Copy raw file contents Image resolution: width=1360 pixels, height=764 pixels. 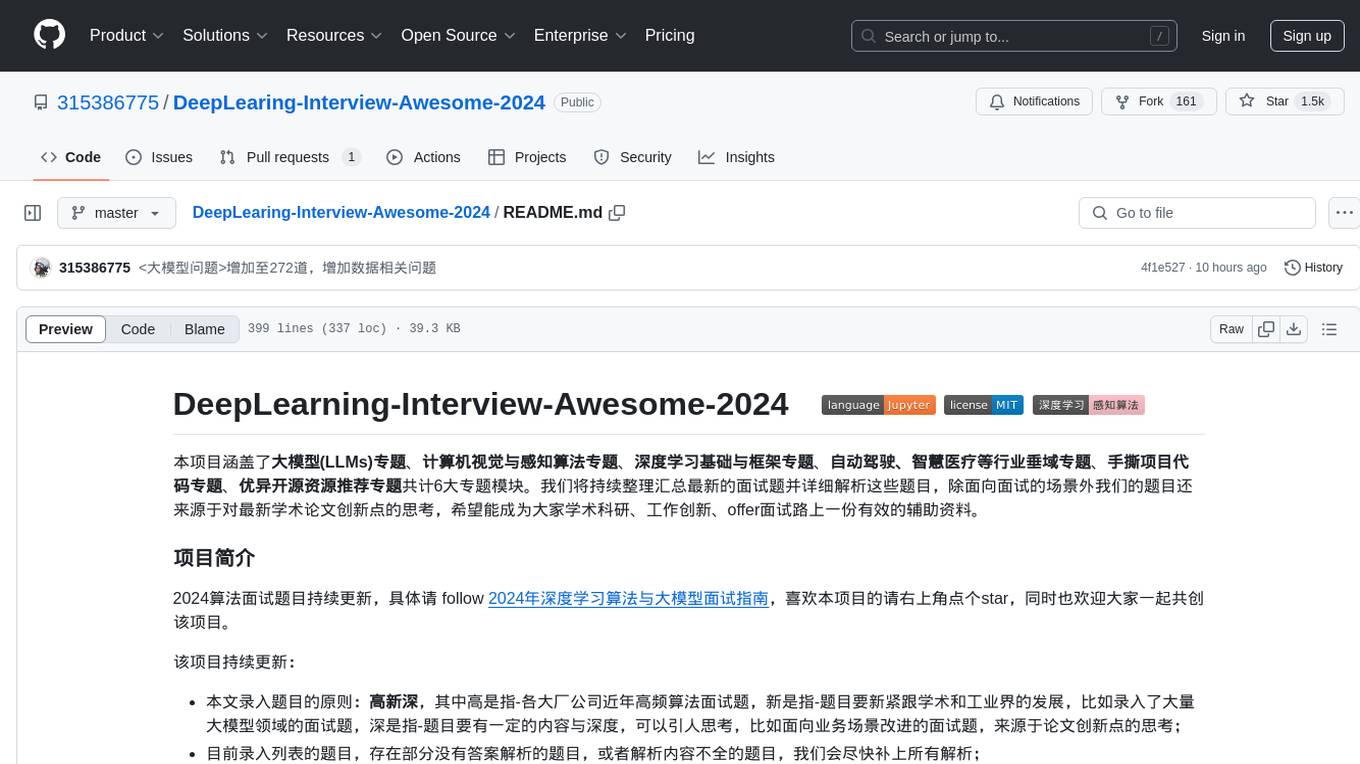coord(1266,329)
